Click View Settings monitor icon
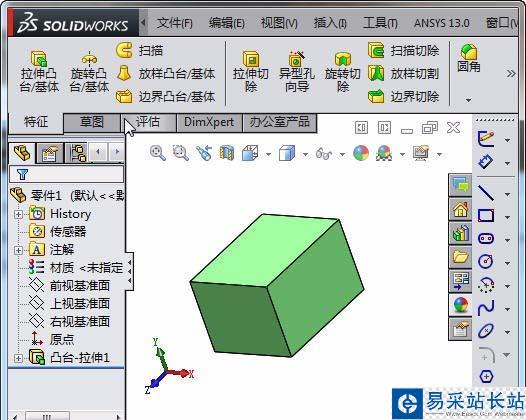Viewport: 526px width, 420px height. (x=421, y=153)
